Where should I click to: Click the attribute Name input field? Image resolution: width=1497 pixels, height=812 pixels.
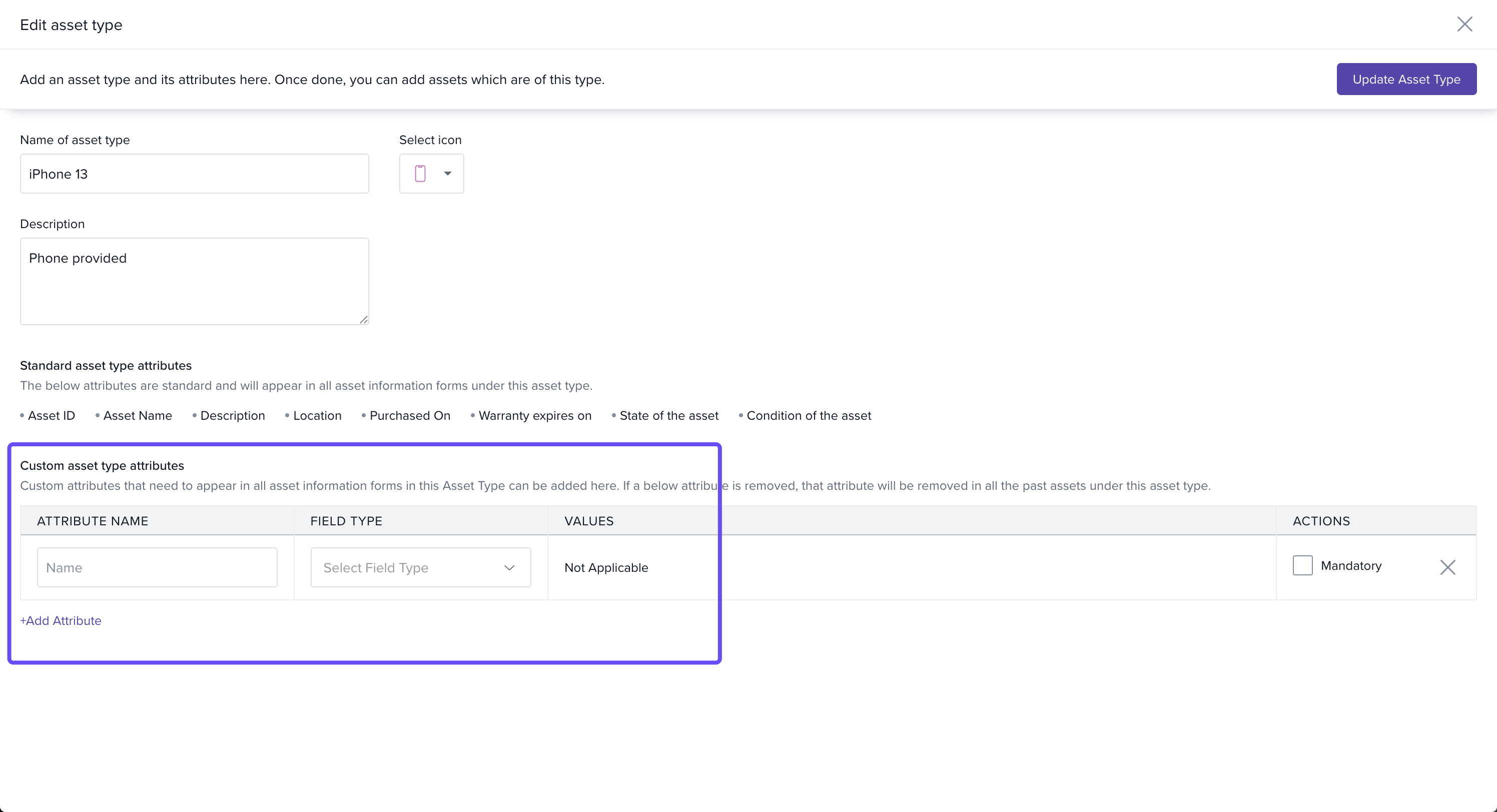tap(157, 567)
